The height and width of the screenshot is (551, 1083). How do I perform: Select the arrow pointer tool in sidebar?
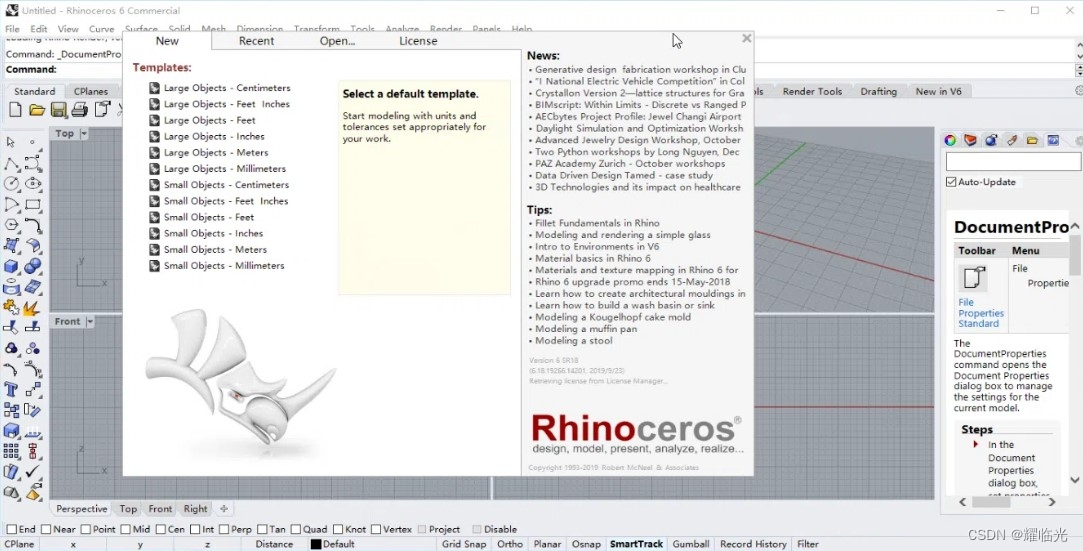coord(11,142)
